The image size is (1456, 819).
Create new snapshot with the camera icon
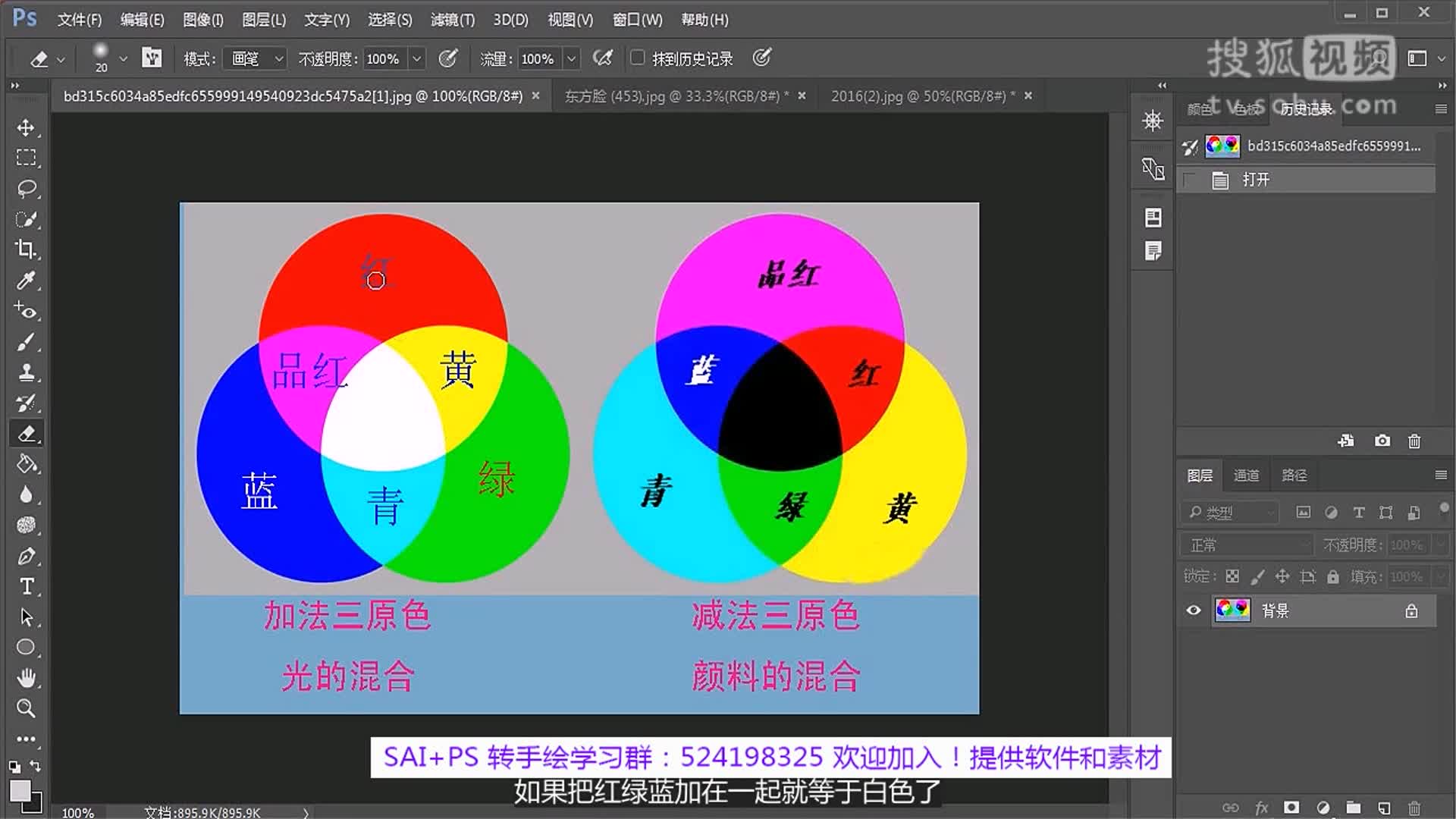point(1382,441)
